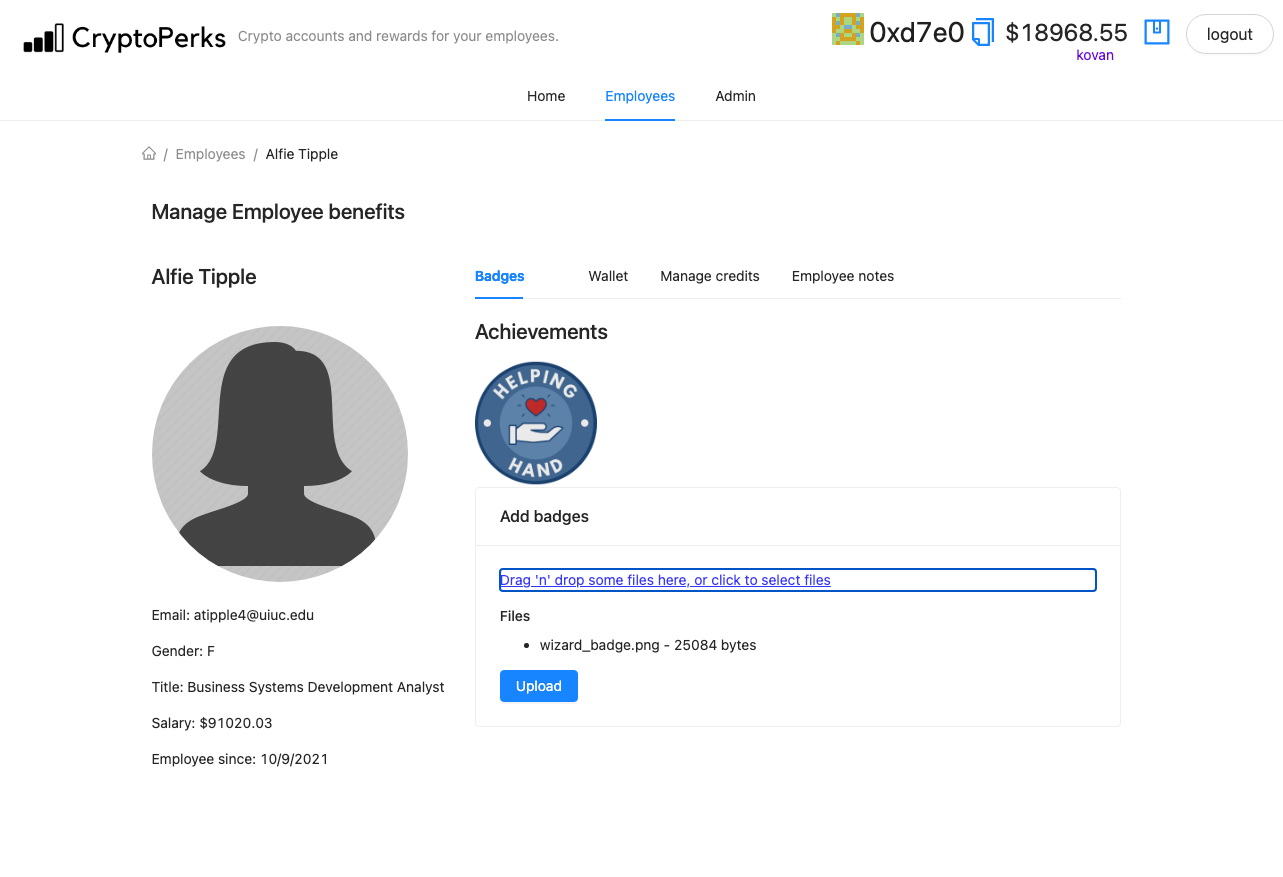
Task: Click the kovan network label
Action: (x=1095, y=55)
